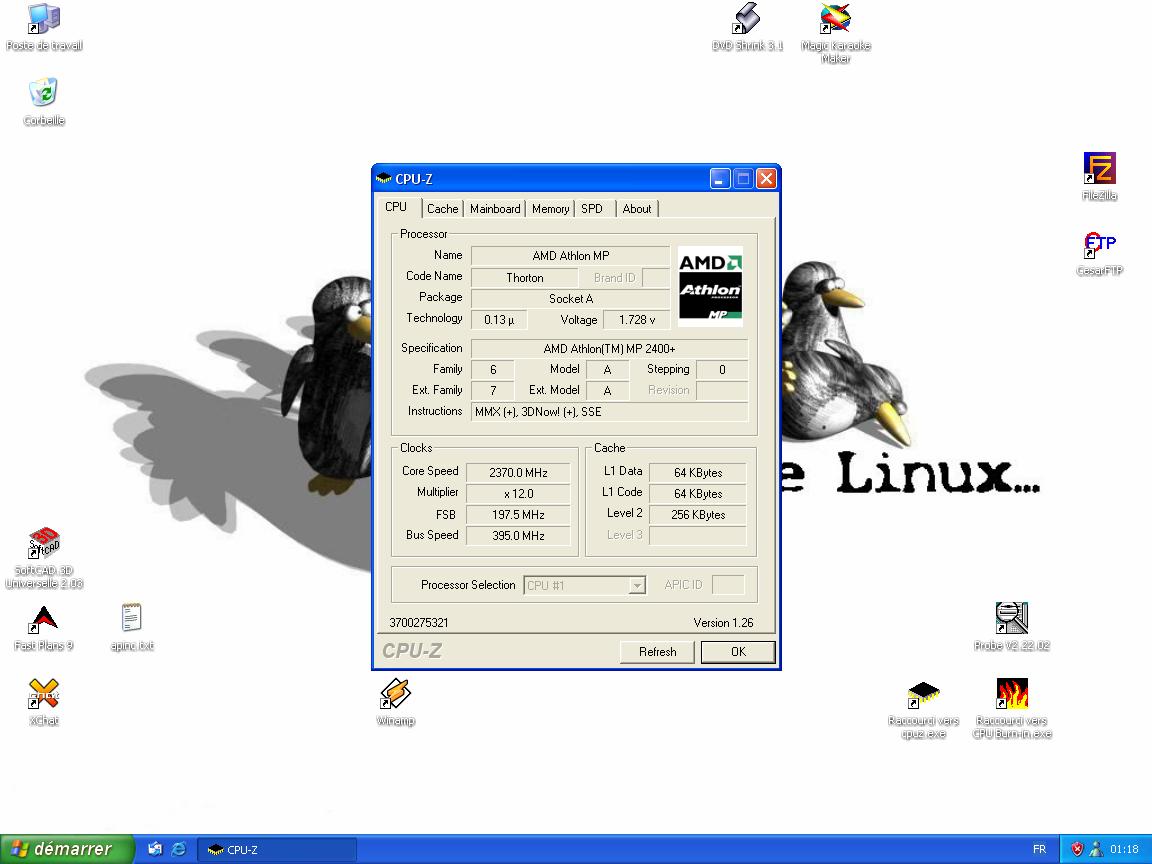Switch to the SPD tab

(592, 209)
